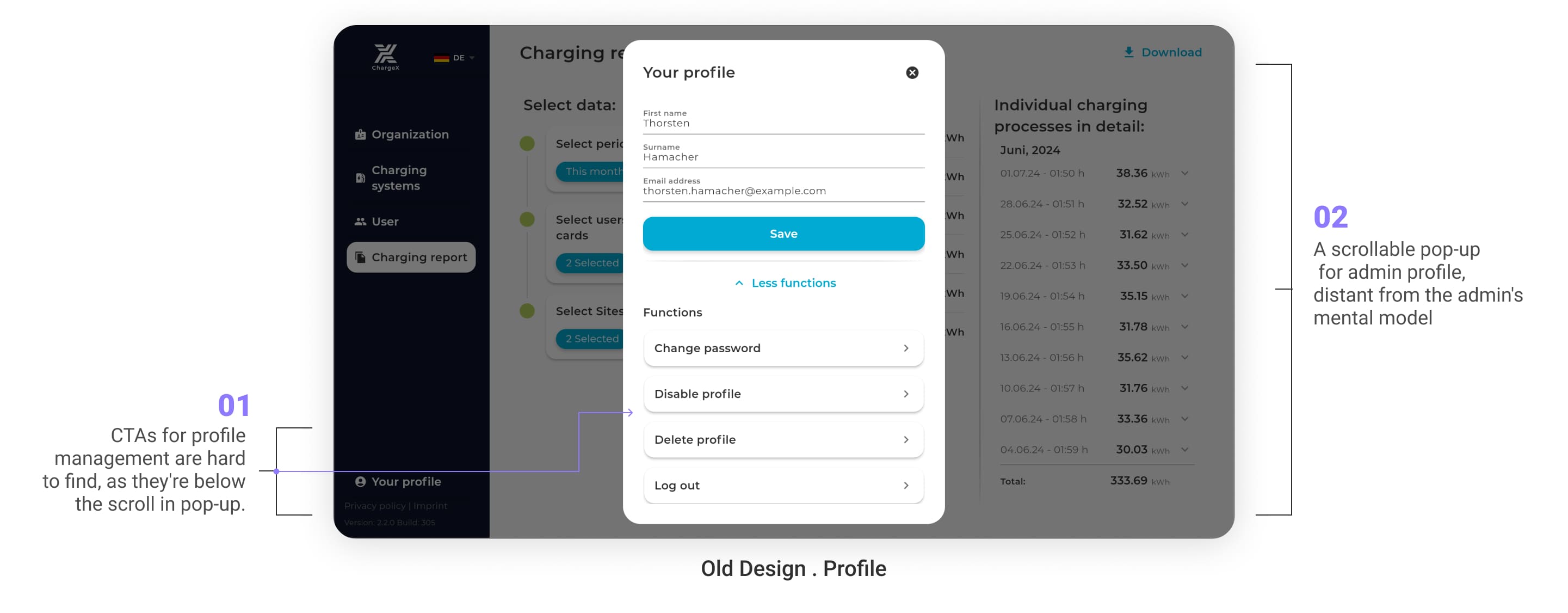
Task: Click the User sidebar icon
Action: click(360, 222)
